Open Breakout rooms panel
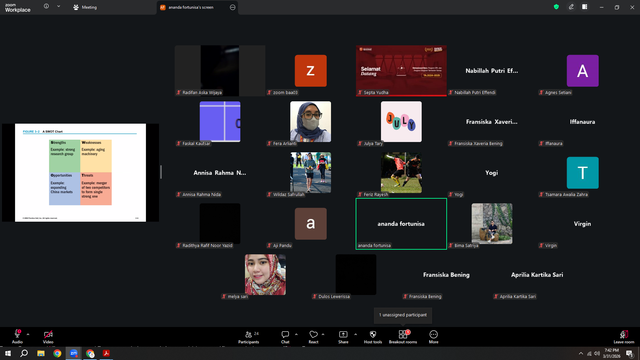 (403, 336)
